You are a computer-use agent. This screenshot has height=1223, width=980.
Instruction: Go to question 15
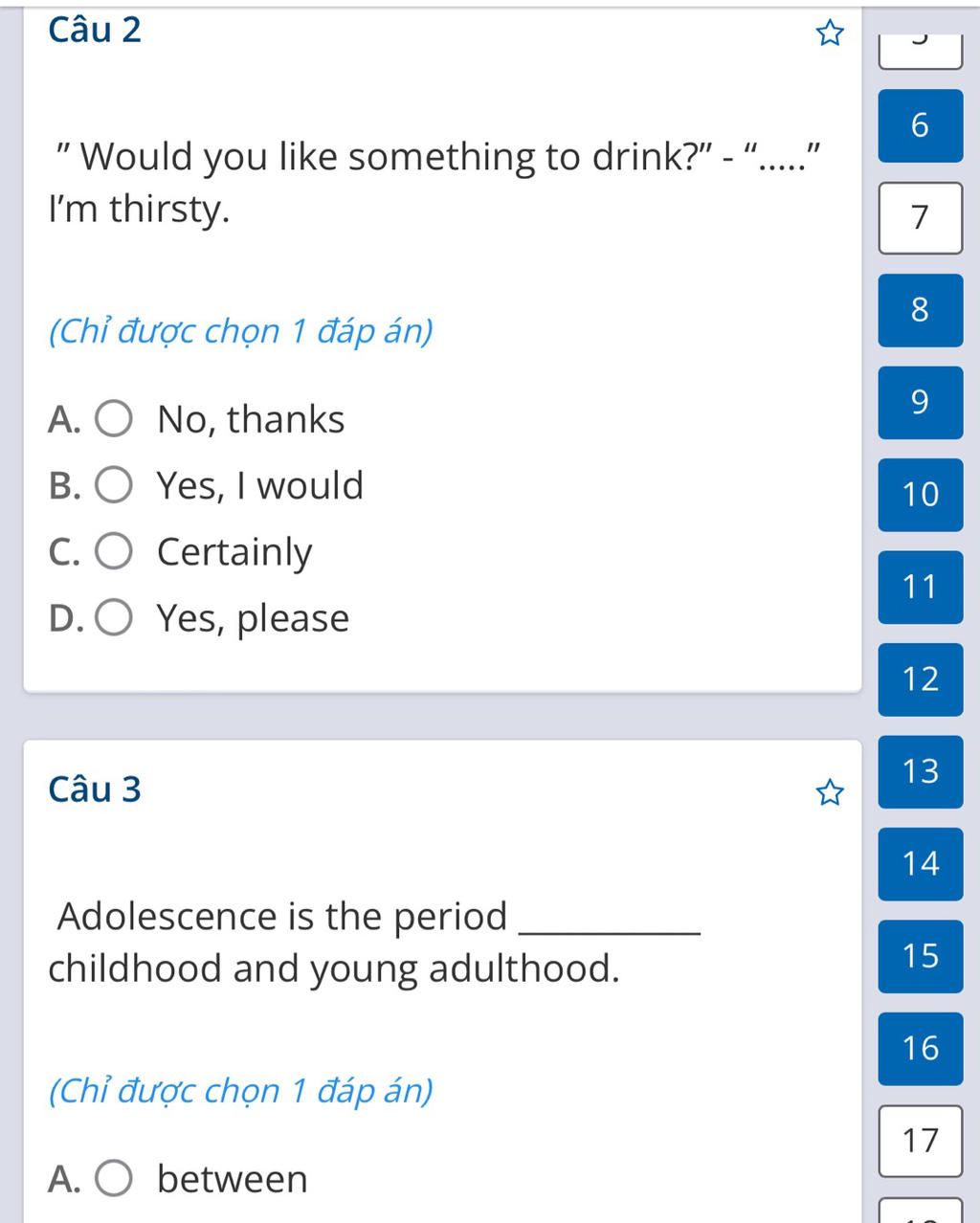(x=920, y=956)
